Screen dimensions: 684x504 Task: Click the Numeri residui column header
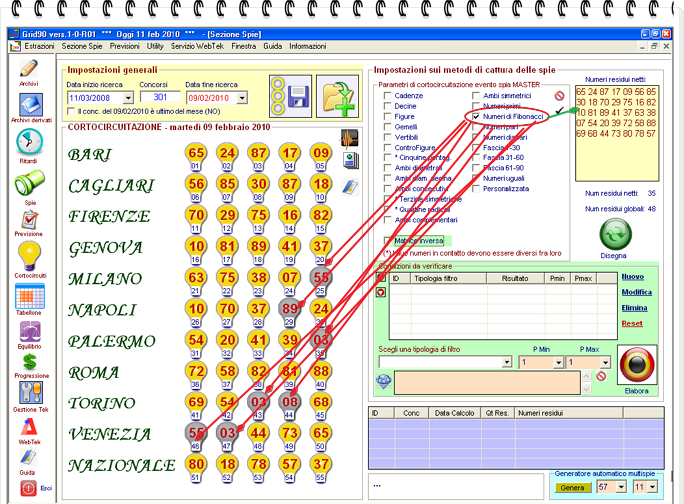pos(568,413)
